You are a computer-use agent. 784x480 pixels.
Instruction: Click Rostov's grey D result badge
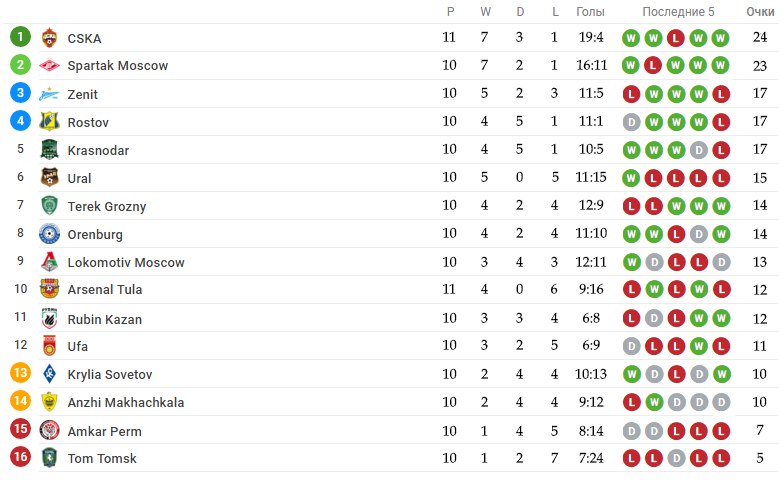[x=631, y=122]
